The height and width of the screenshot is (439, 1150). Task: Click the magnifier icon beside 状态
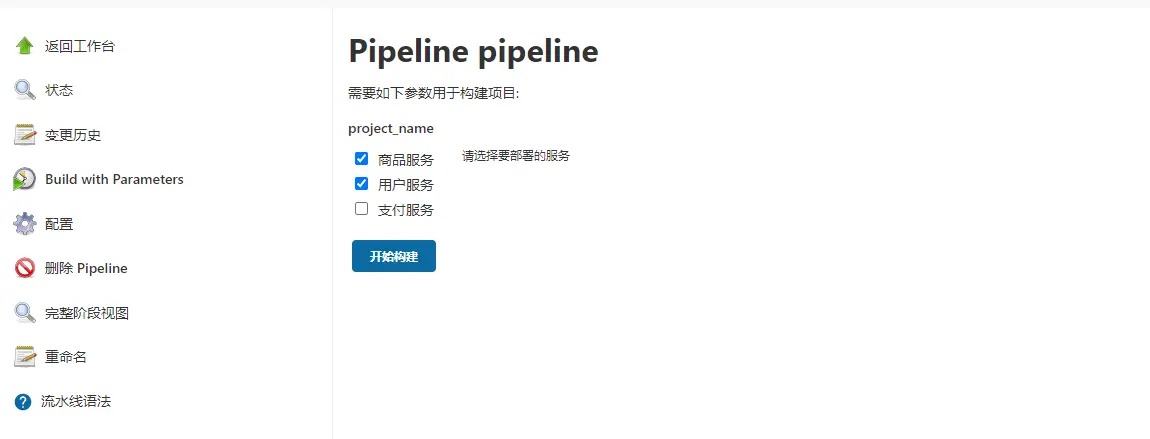coord(24,90)
